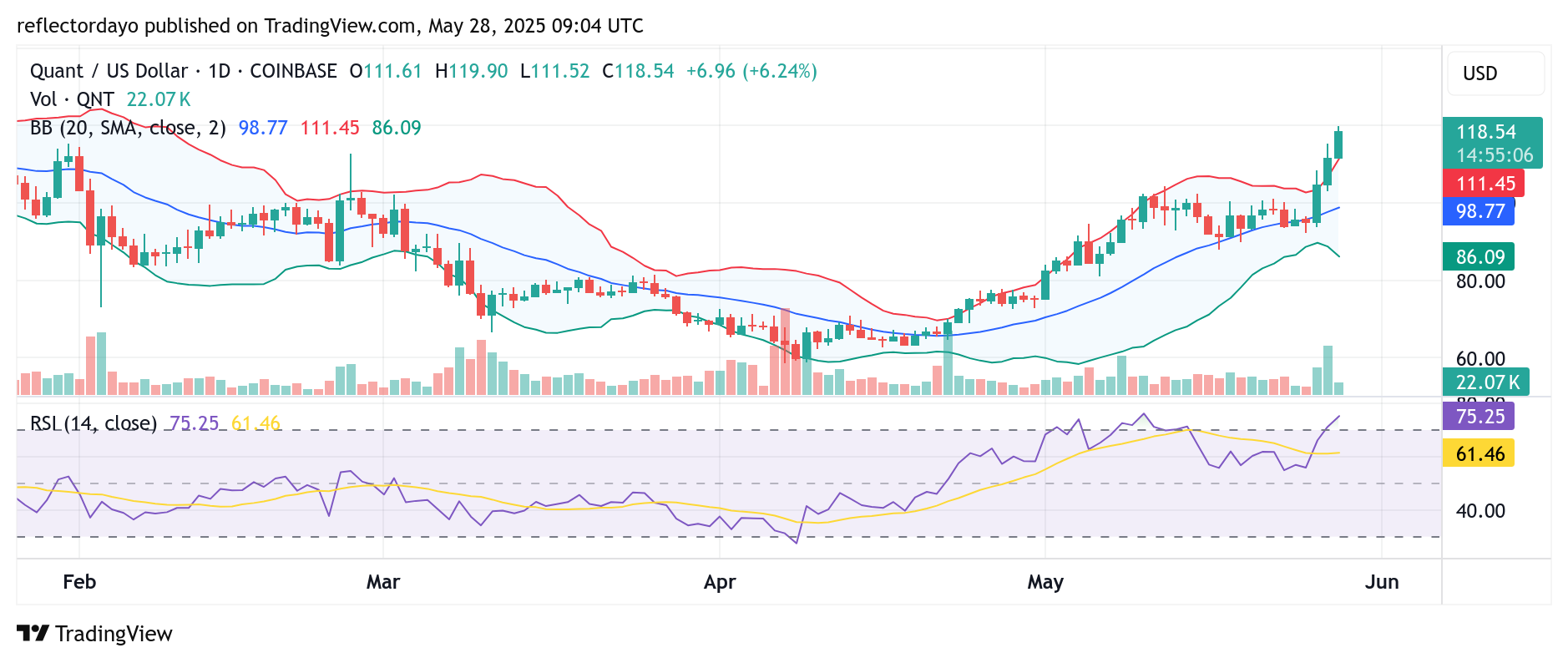Click the high price H119.90 in header
The width and height of the screenshot is (1568, 663).
click(471, 71)
